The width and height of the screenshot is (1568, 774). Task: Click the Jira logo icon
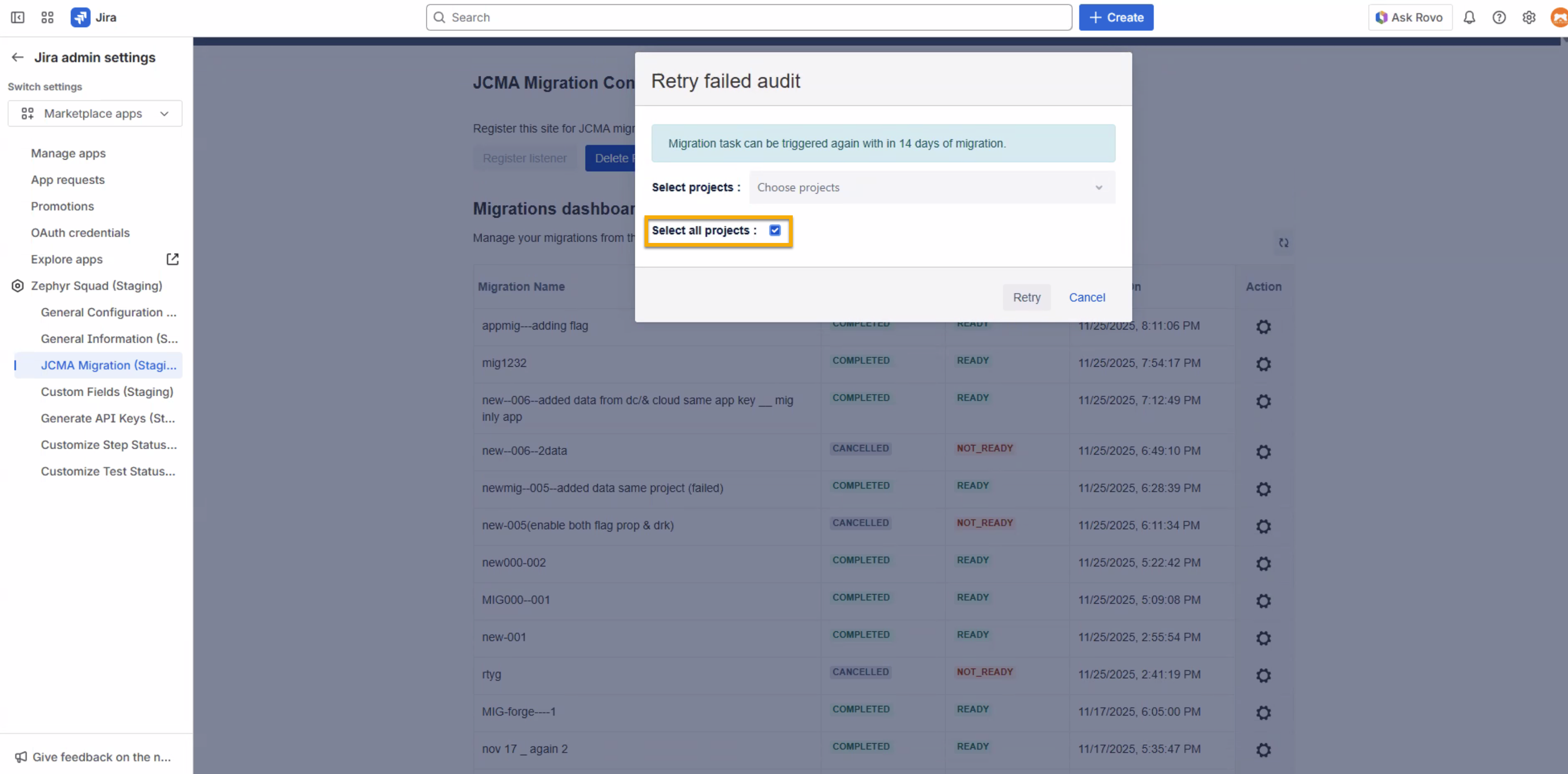pos(81,17)
